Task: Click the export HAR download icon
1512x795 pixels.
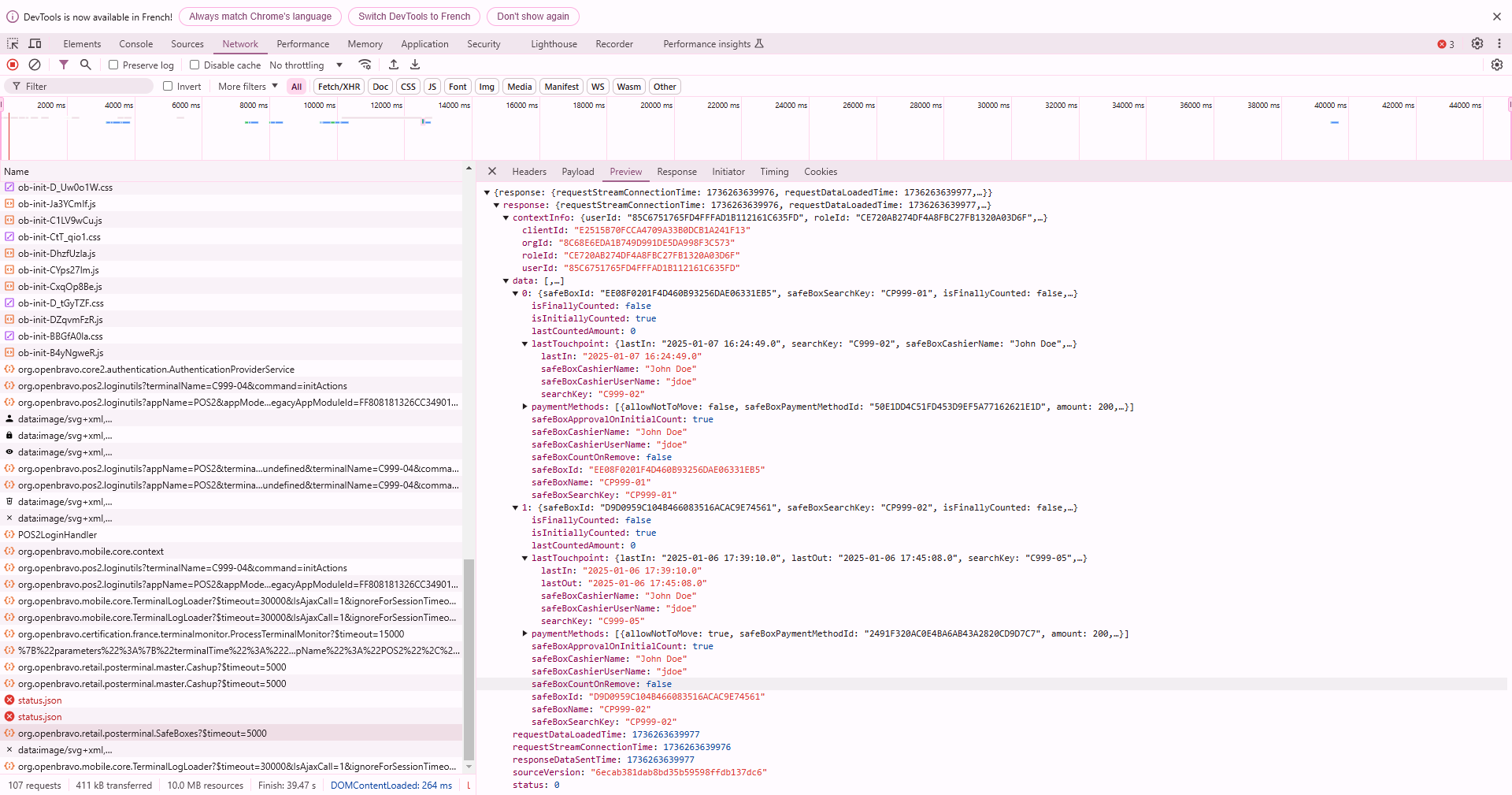Action: pos(415,65)
